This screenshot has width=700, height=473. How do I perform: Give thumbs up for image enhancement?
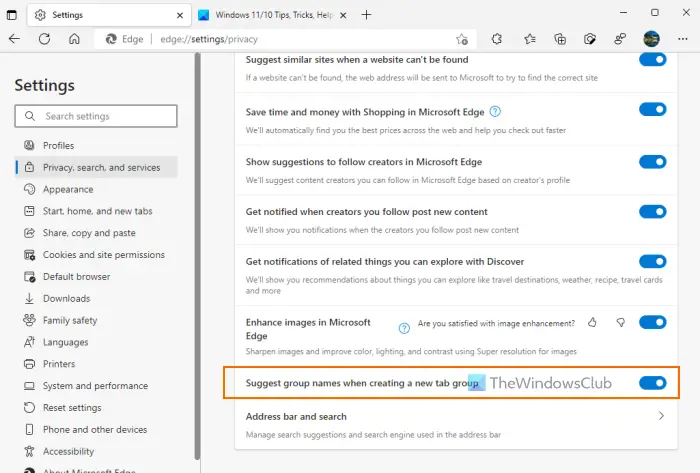point(592,322)
